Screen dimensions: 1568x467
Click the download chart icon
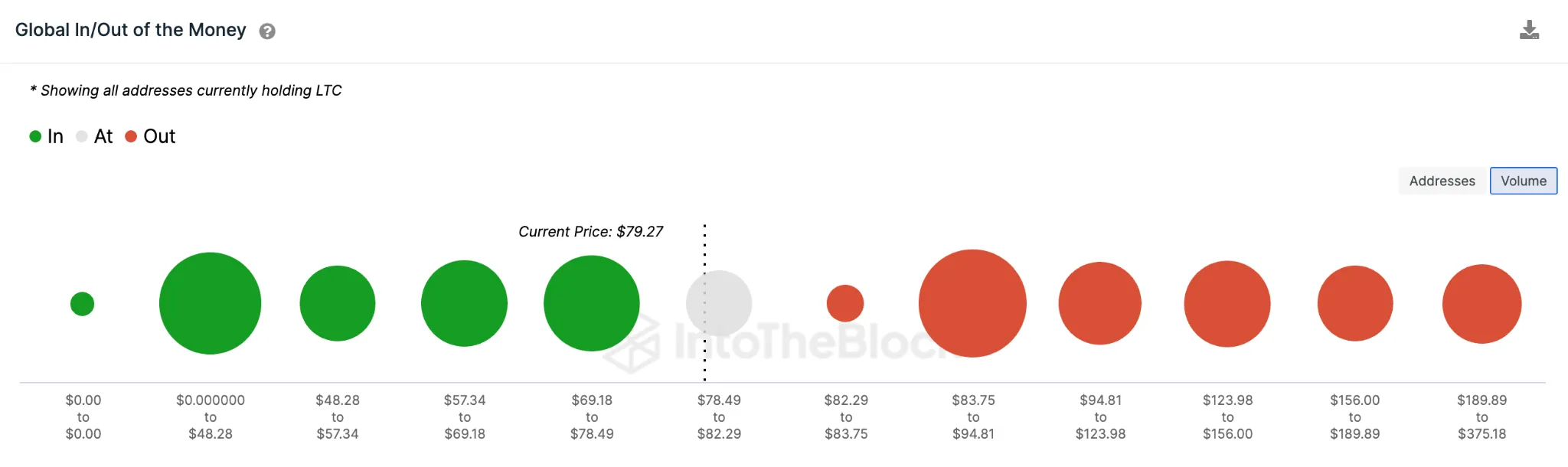pyautogui.click(x=1529, y=30)
